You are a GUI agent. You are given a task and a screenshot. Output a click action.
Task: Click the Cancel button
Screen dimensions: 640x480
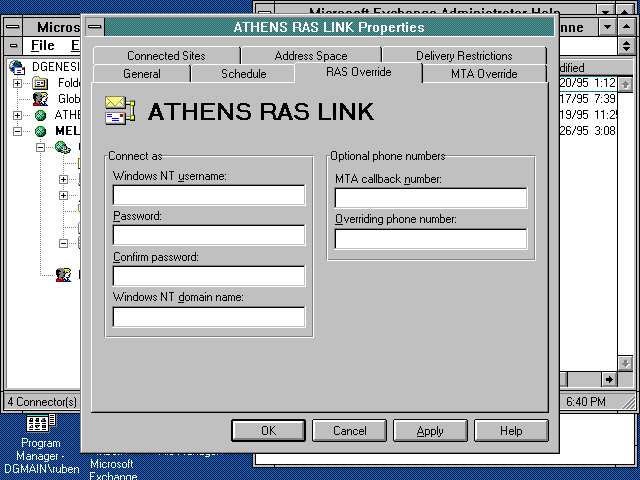tap(349, 431)
